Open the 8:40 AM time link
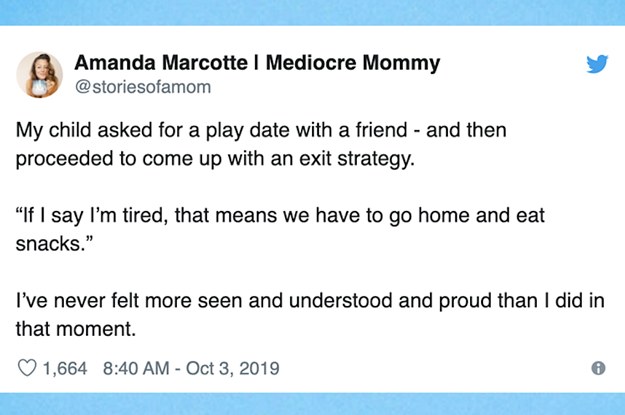The image size is (625, 415). [136, 368]
